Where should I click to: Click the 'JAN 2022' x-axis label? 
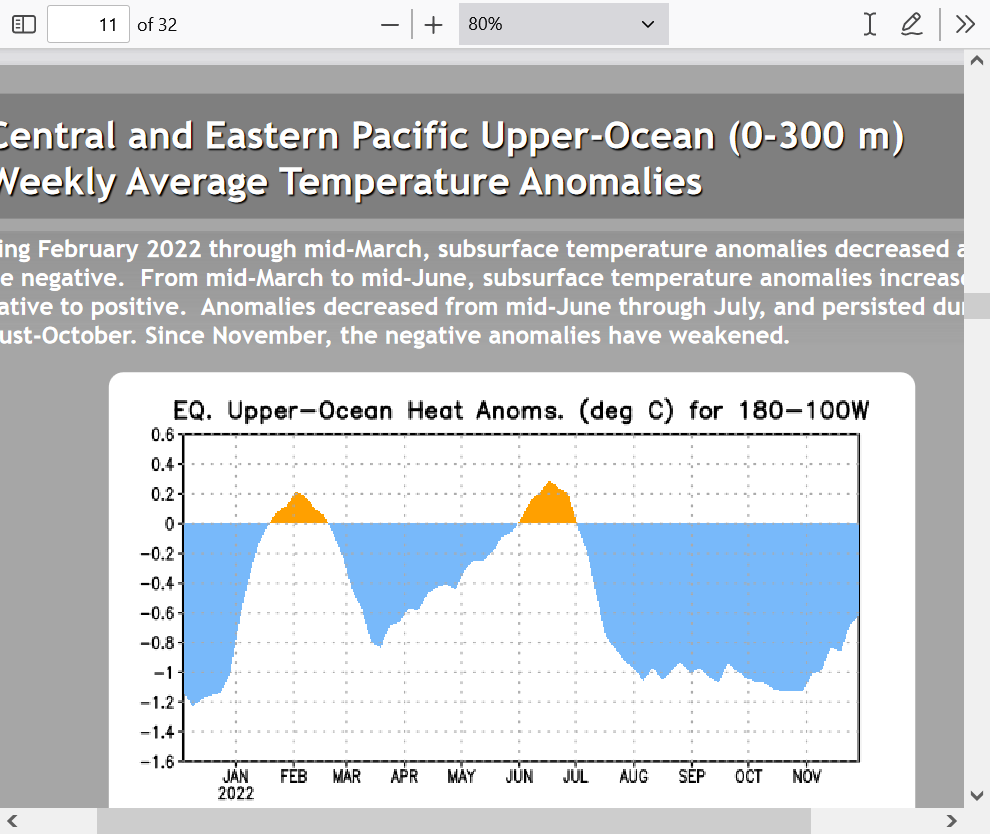click(x=236, y=784)
